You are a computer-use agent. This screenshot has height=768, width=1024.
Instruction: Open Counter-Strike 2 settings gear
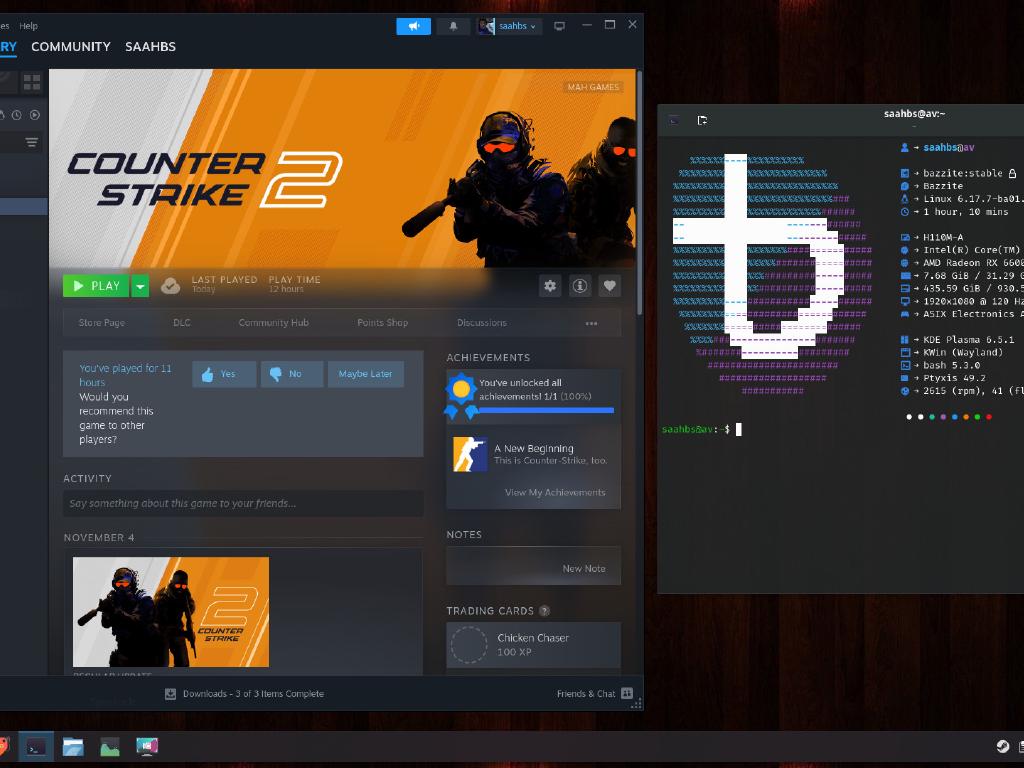550,286
